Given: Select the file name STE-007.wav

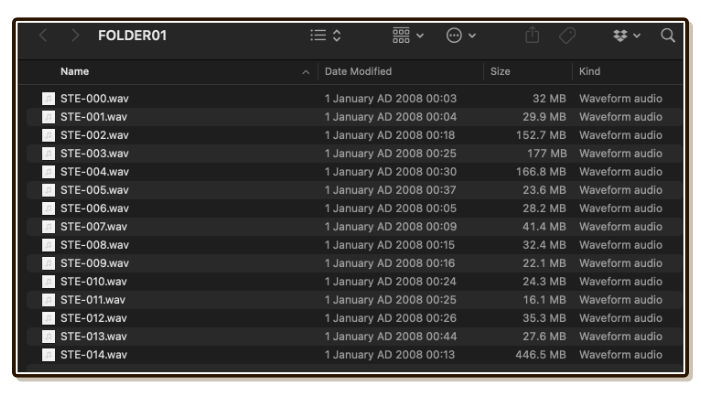Looking at the screenshot, I should click(x=94, y=227).
